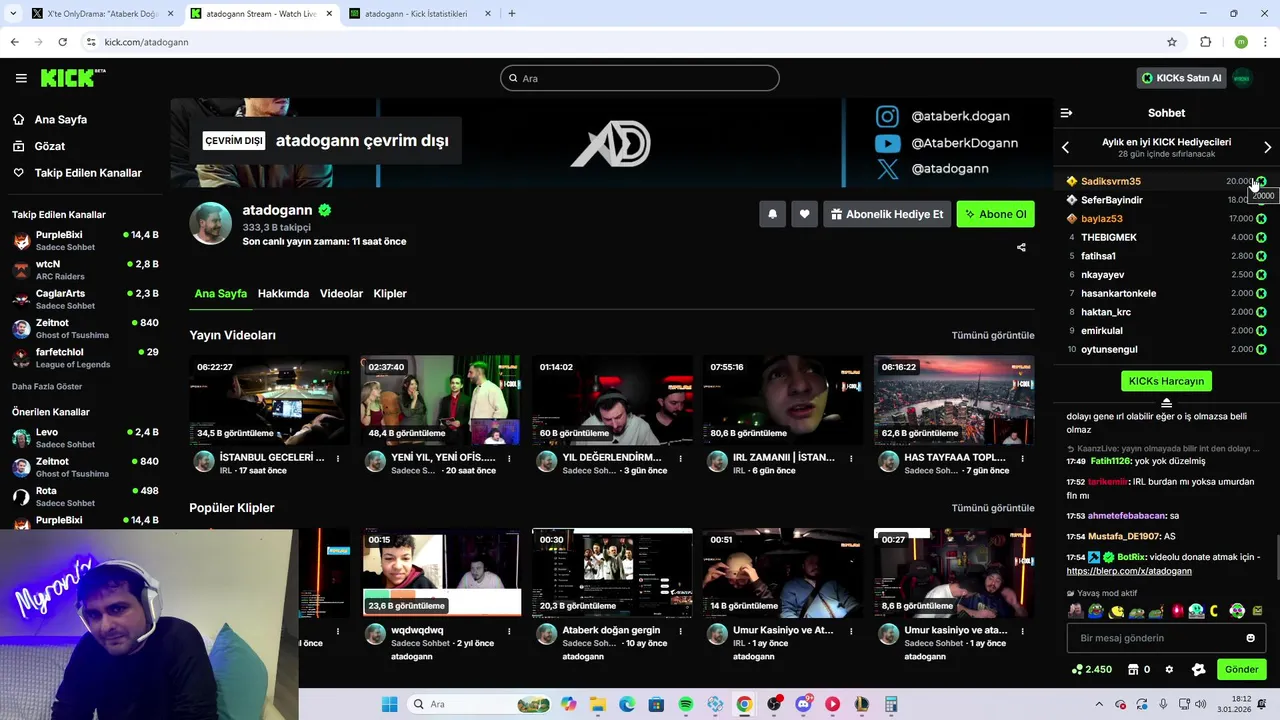Open the X link @atadogann
Screen dimensions: 1280x720
pos(933,169)
